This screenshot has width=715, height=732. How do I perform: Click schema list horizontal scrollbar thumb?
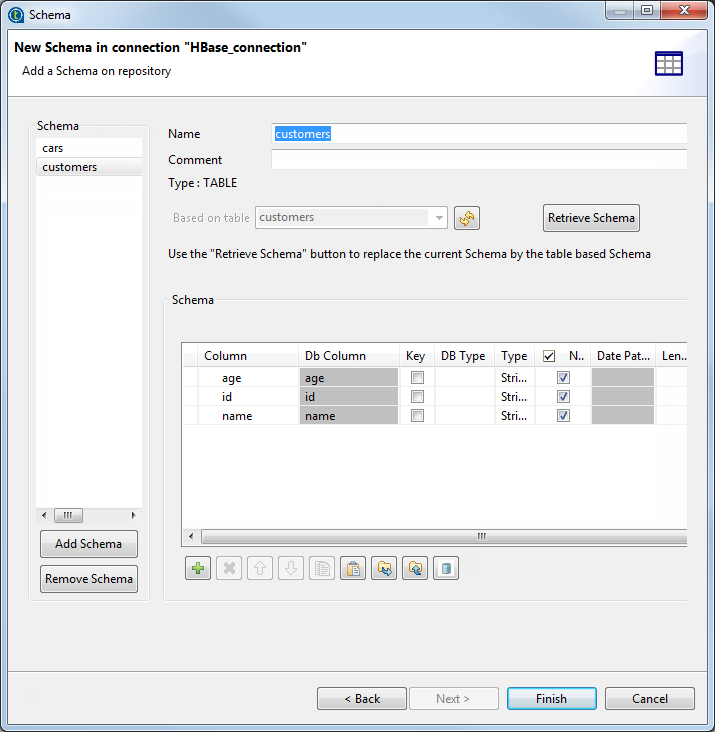pos(68,515)
